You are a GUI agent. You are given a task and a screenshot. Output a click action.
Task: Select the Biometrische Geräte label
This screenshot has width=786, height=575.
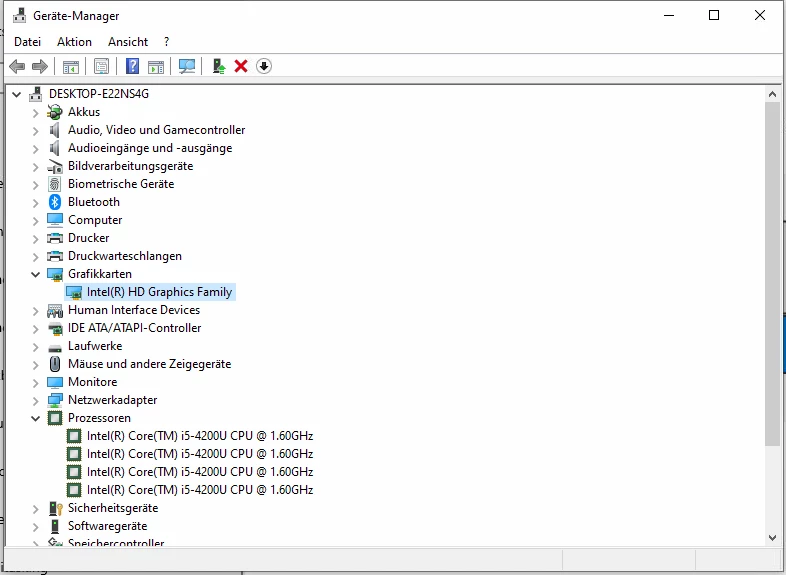[x=121, y=184]
